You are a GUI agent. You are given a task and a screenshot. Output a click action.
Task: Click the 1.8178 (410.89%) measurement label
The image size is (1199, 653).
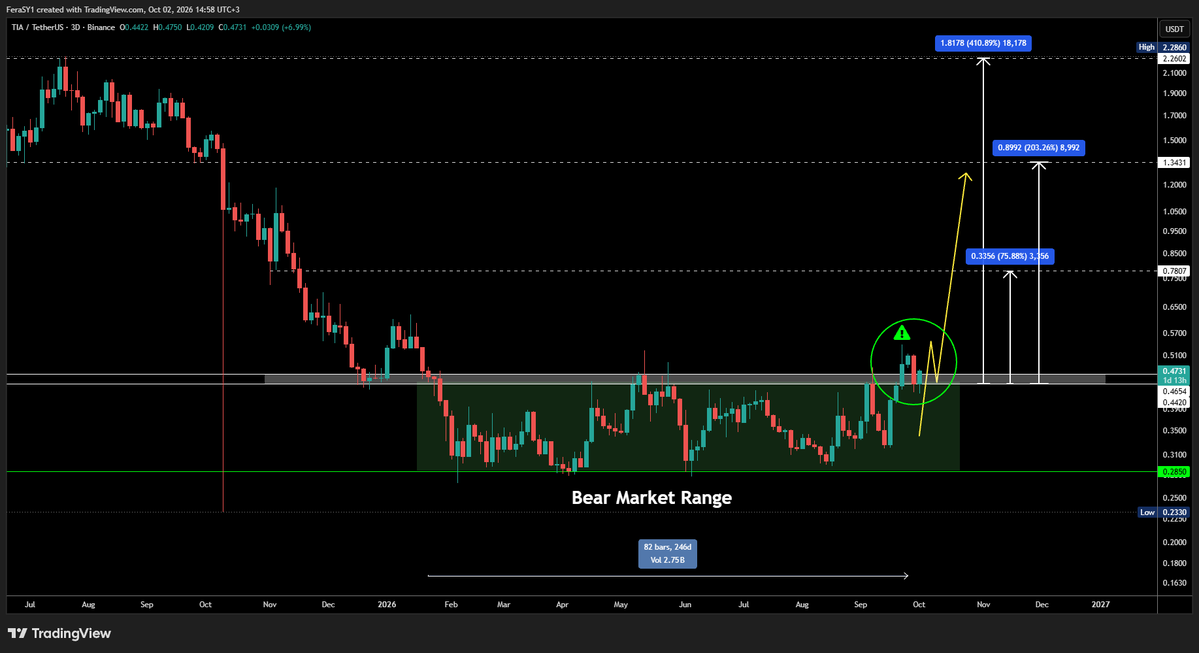click(x=983, y=44)
